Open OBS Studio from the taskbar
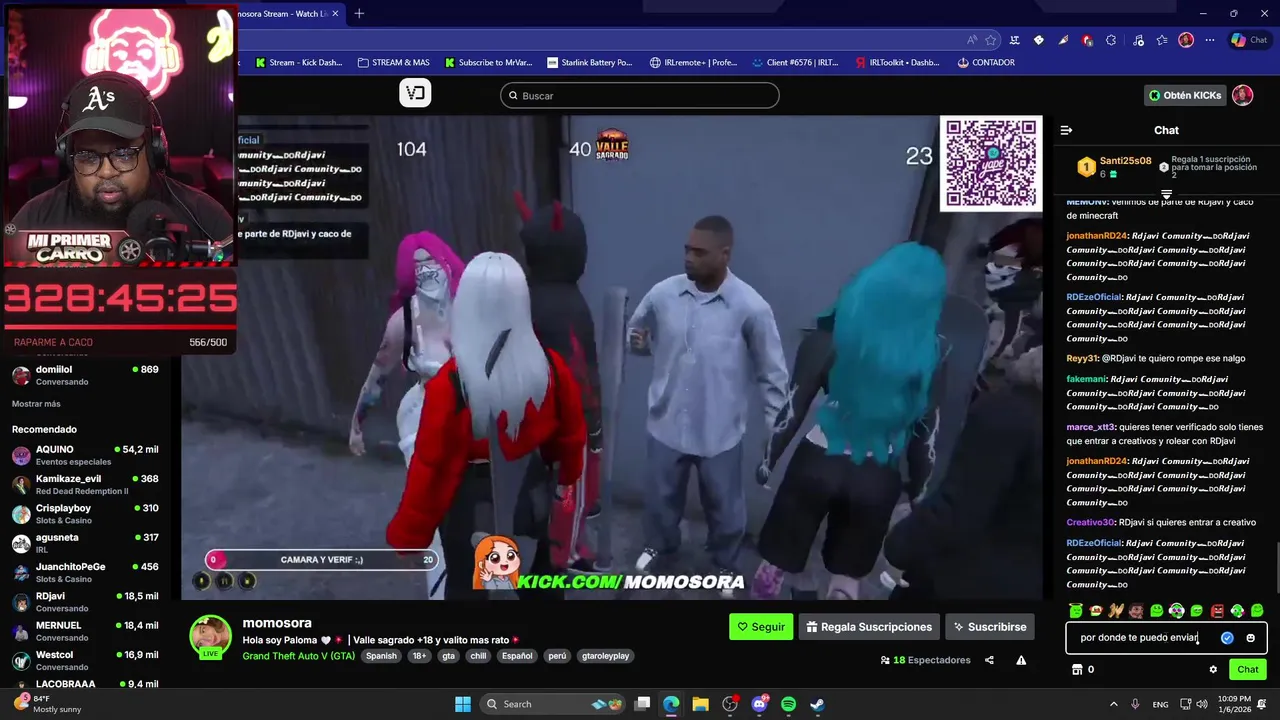This screenshot has height=720, width=1280. click(730, 704)
